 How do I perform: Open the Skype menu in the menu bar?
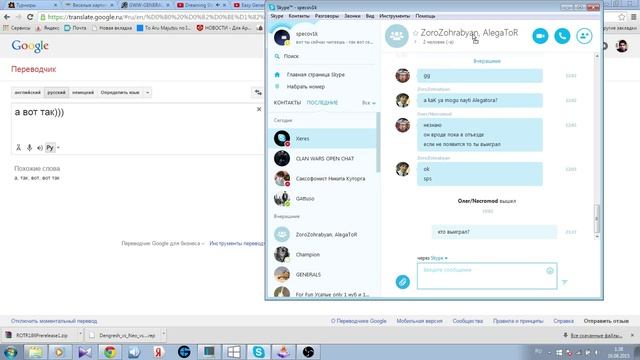point(277,16)
